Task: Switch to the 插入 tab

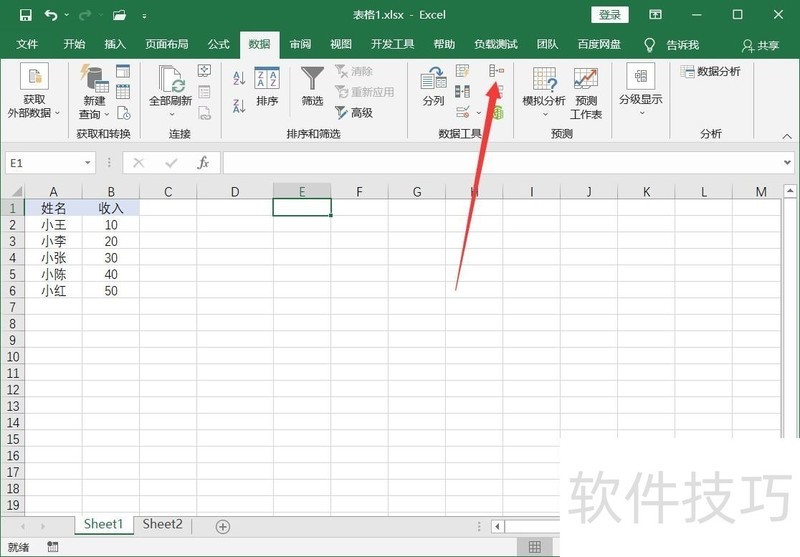Action: (x=115, y=44)
